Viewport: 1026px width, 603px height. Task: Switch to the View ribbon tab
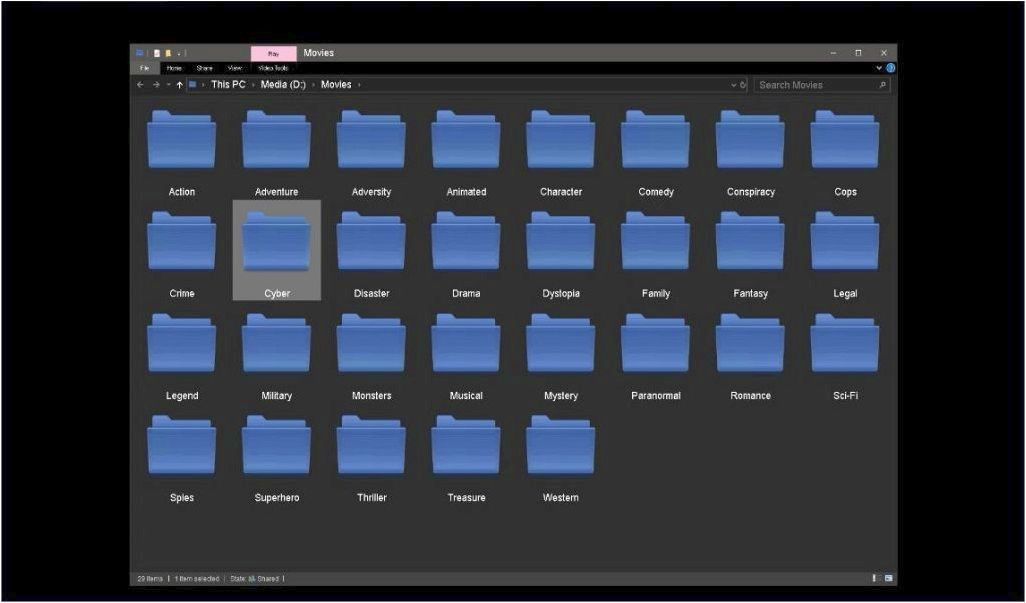click(x=234, y=68)
